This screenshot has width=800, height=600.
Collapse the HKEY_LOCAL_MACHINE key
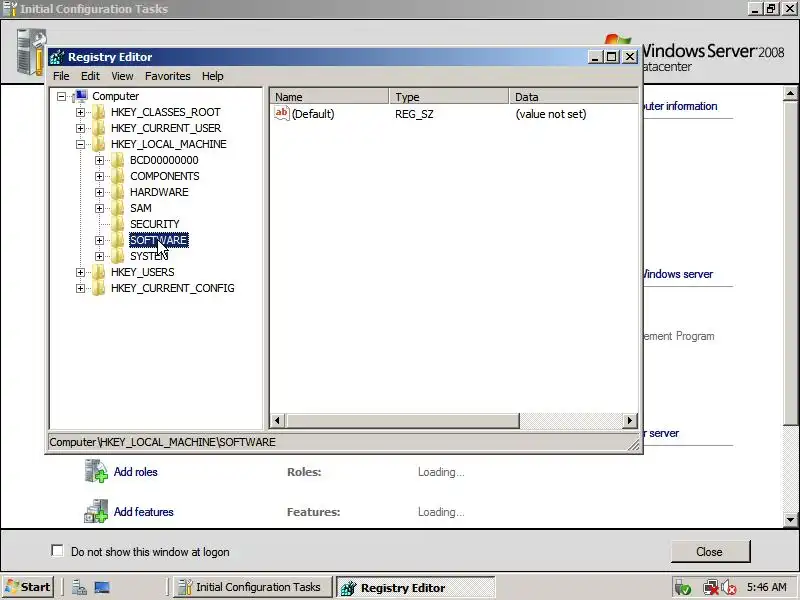(x=80, y=144)
